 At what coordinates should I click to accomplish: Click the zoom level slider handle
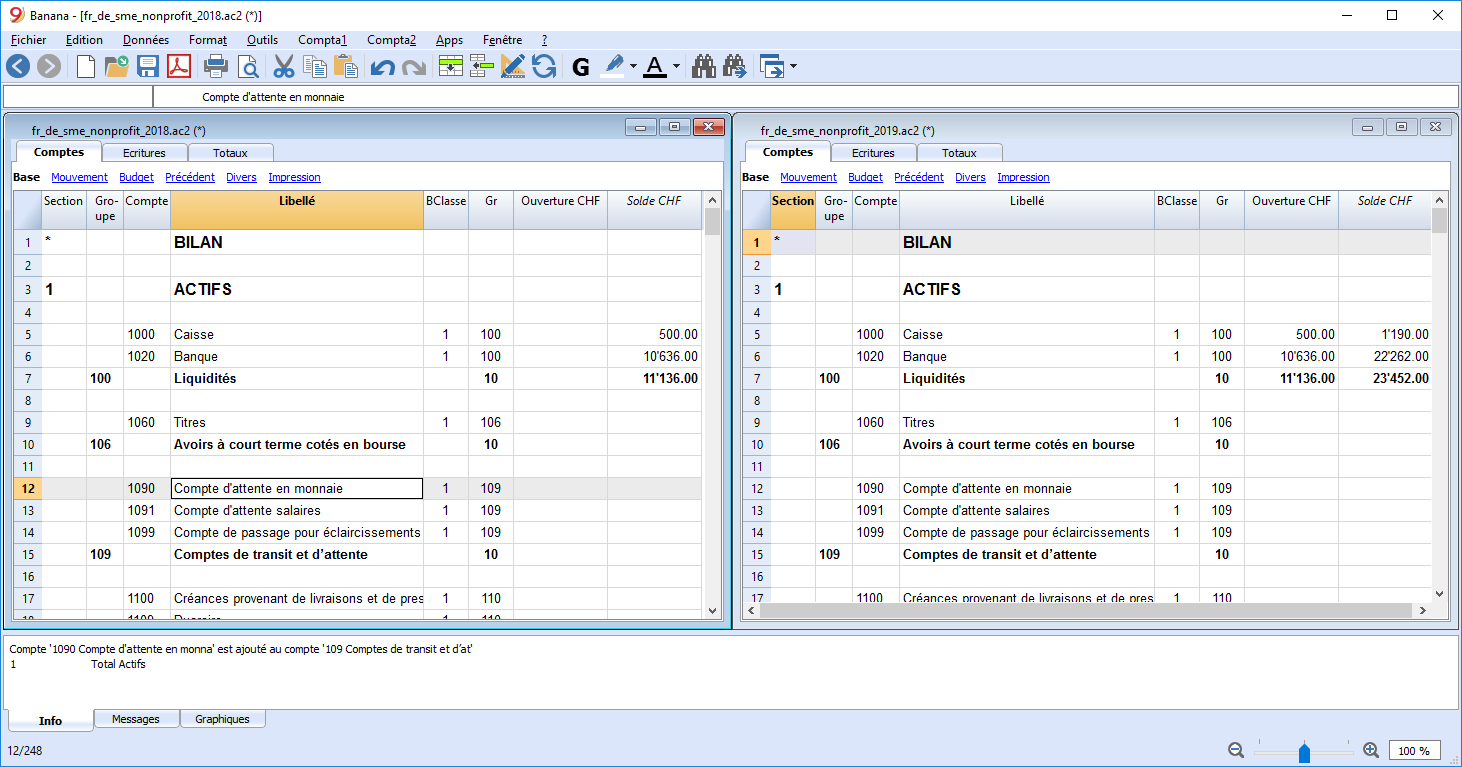click(1304, 751)
